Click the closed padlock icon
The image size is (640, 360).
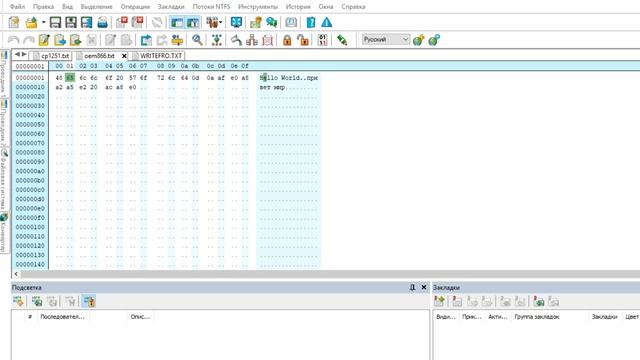coord(287,40)
